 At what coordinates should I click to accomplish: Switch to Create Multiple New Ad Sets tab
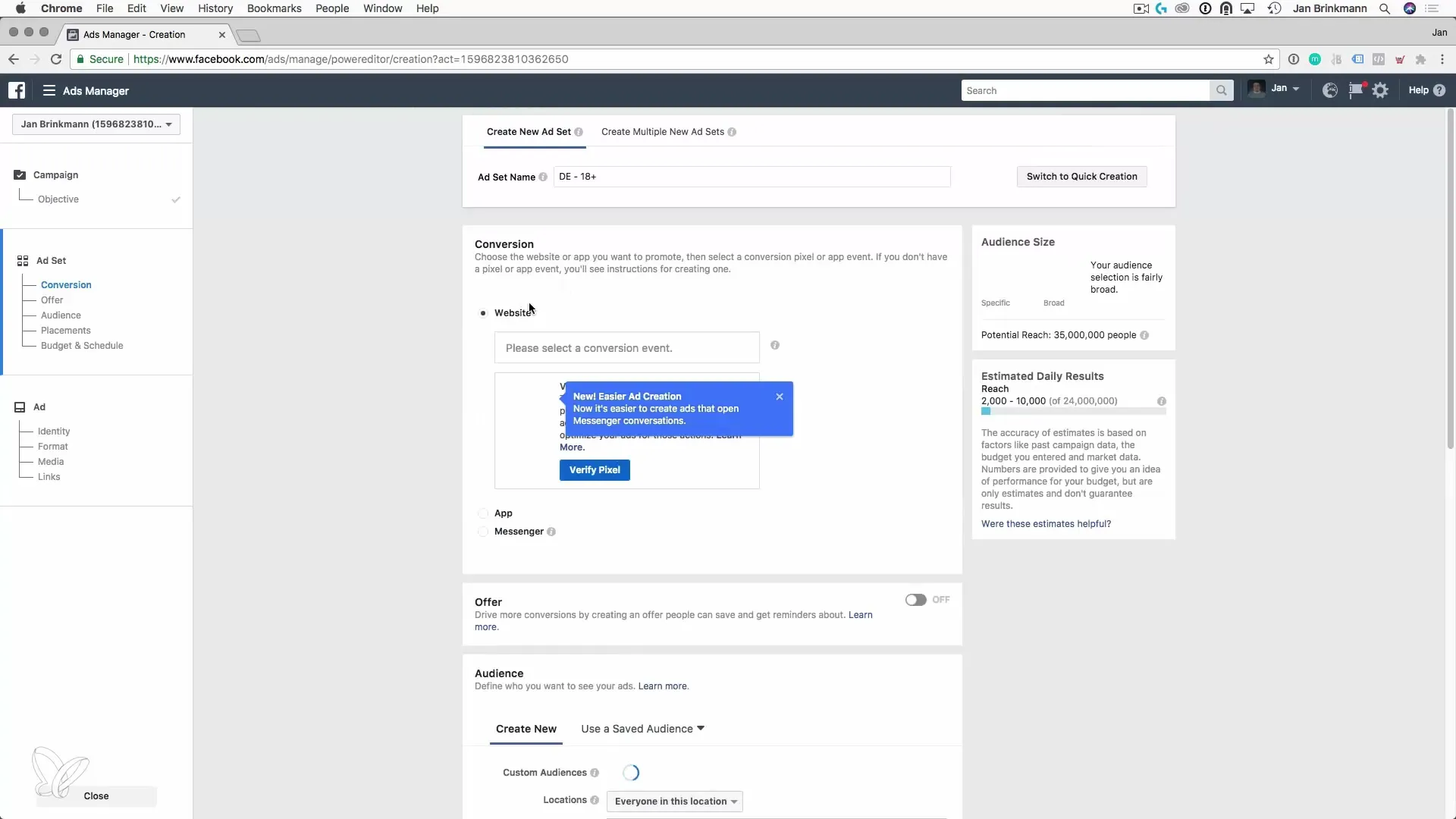(663, 132)
